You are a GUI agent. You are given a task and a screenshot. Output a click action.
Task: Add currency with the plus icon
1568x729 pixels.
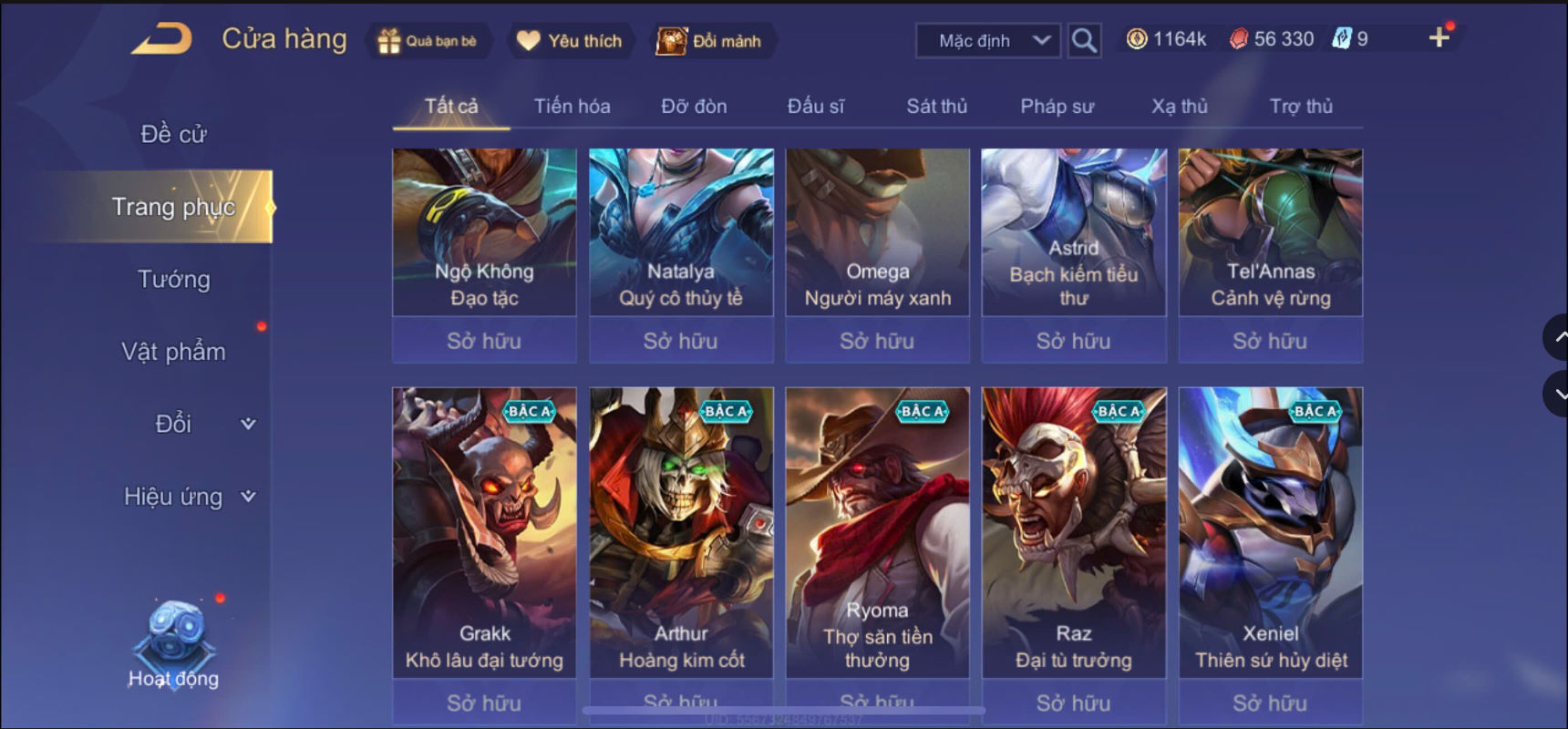(x=1439, y=37)
